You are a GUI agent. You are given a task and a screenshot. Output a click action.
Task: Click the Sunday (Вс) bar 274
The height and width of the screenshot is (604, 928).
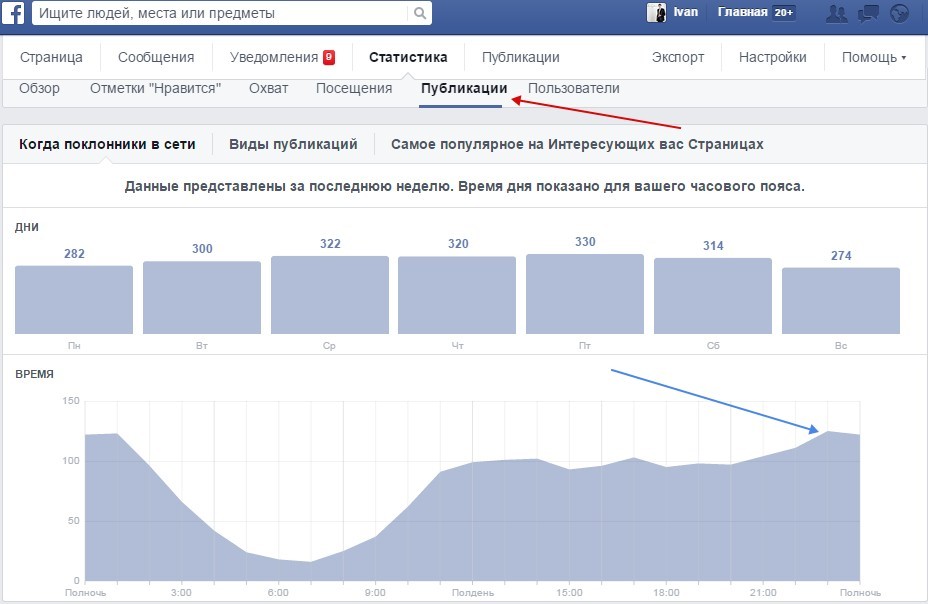(x=840, y=301)
